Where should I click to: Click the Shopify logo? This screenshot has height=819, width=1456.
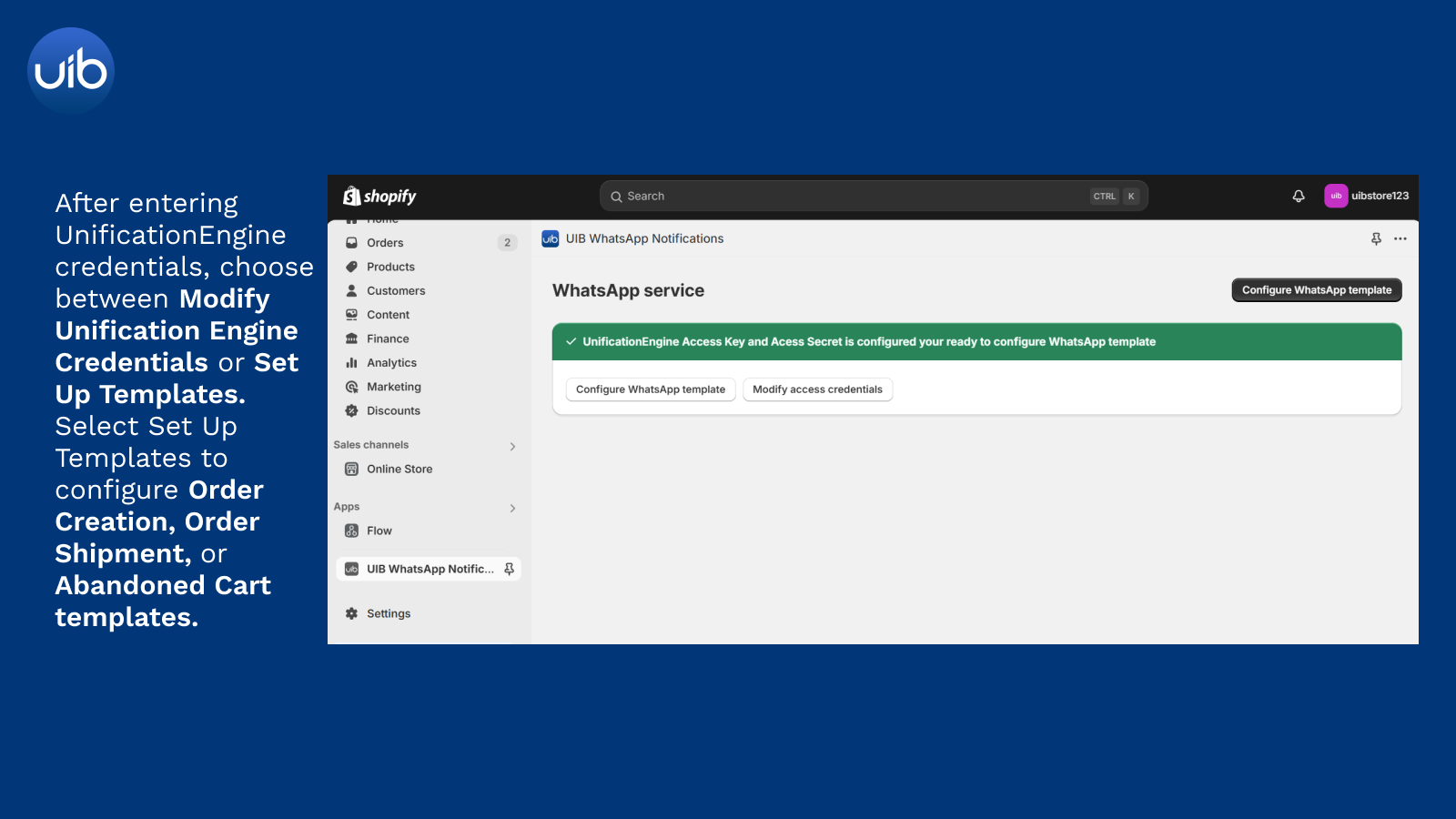coord(379,197)
